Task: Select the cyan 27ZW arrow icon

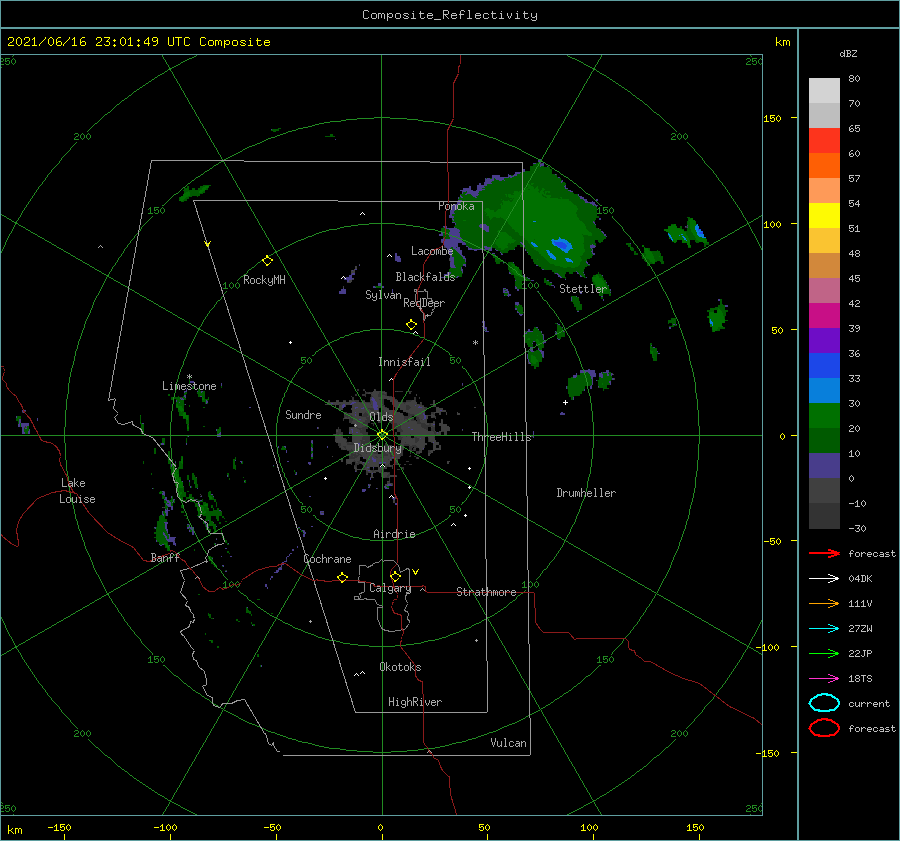Action: coord(824,629)
